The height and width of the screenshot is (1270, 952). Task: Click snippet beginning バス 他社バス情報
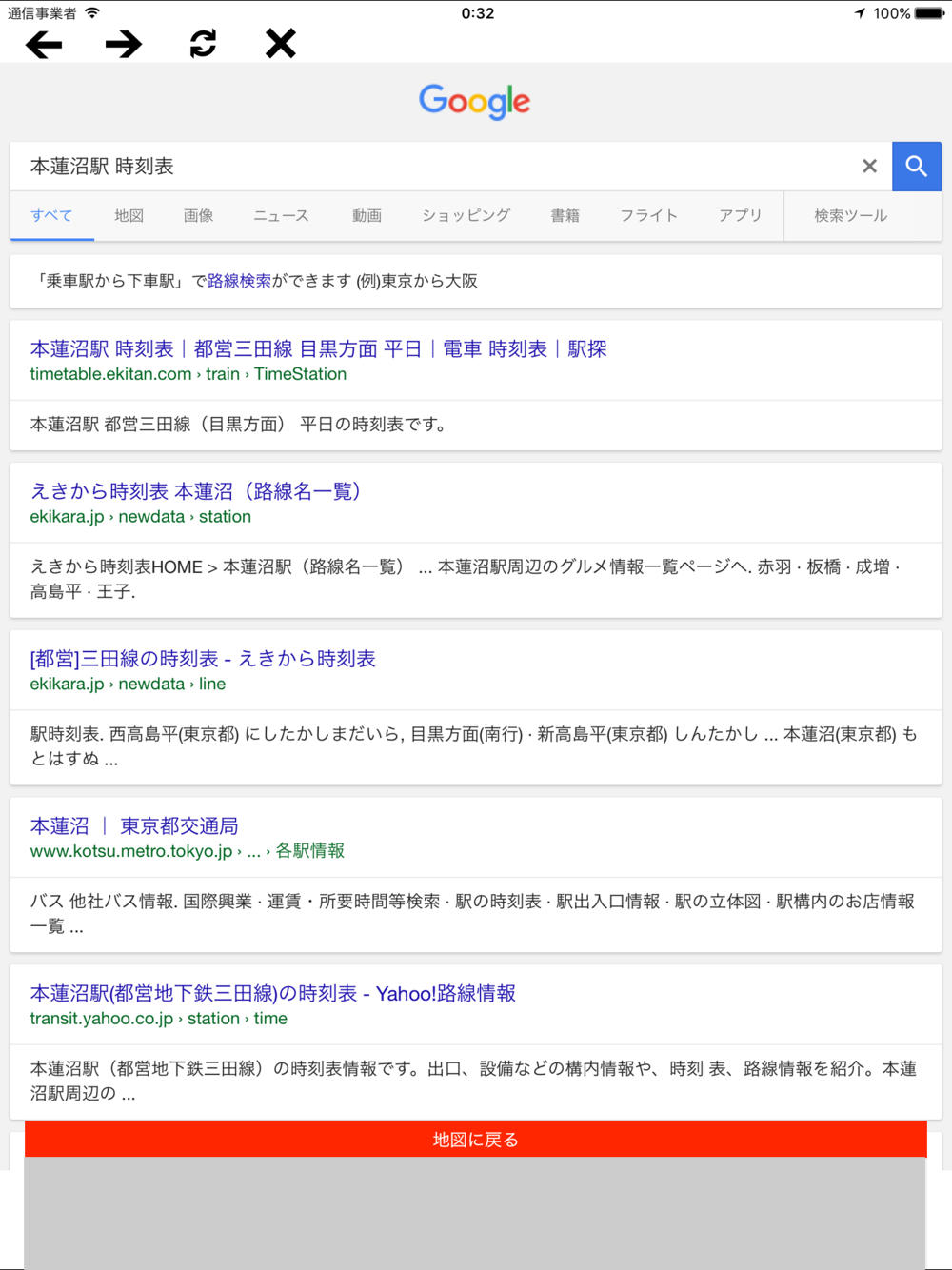coord(472,914)
